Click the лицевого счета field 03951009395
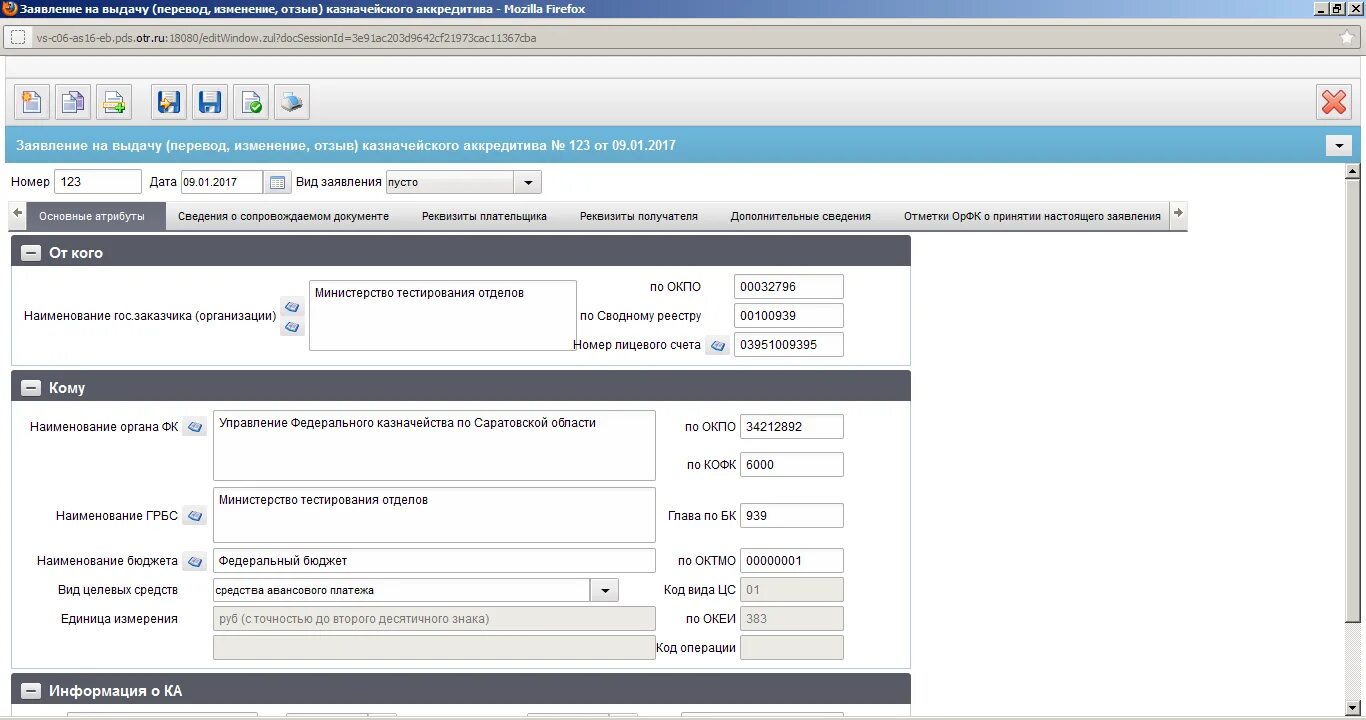 click(789, 345)
